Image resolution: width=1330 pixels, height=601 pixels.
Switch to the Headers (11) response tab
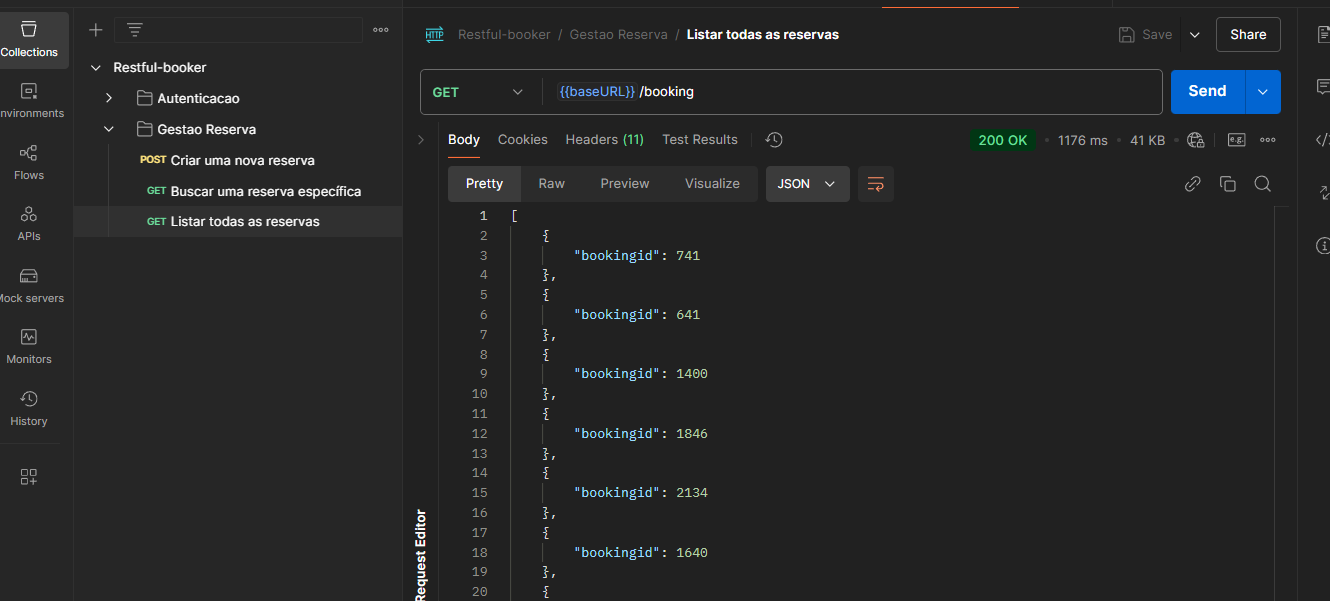[x=604, y=140]
